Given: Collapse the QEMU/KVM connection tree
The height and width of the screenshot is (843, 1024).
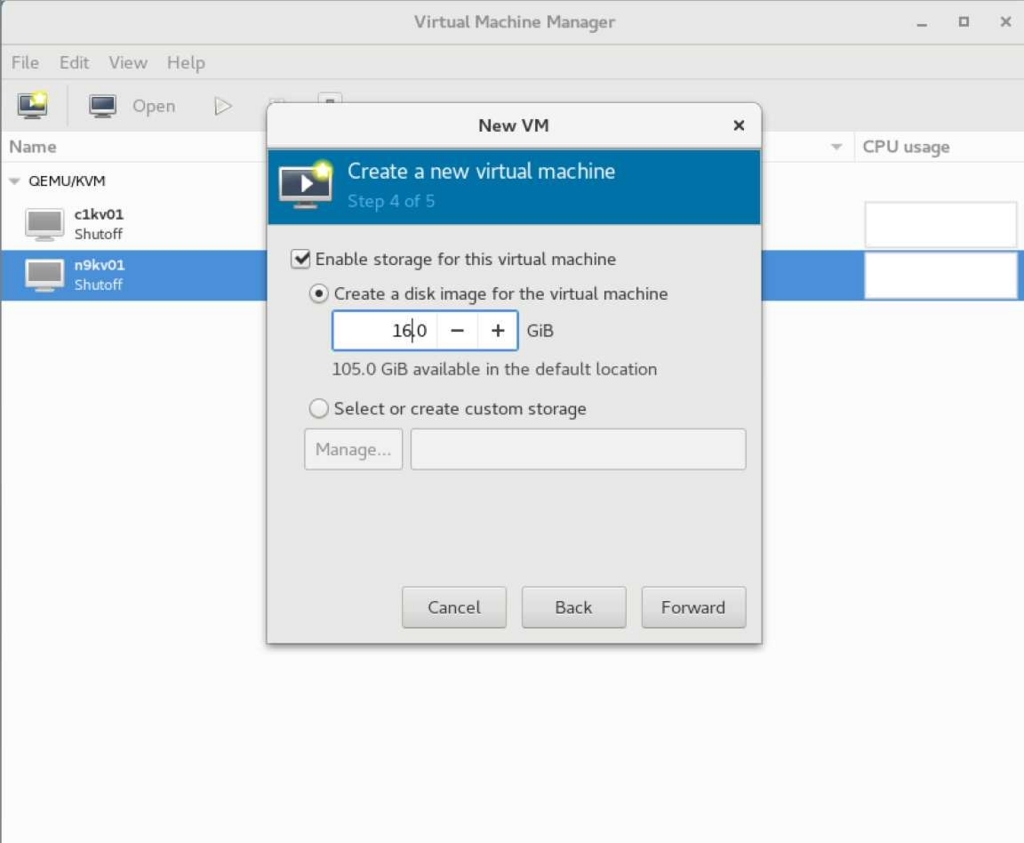Looking at the screenshot, I should [14, 181].
